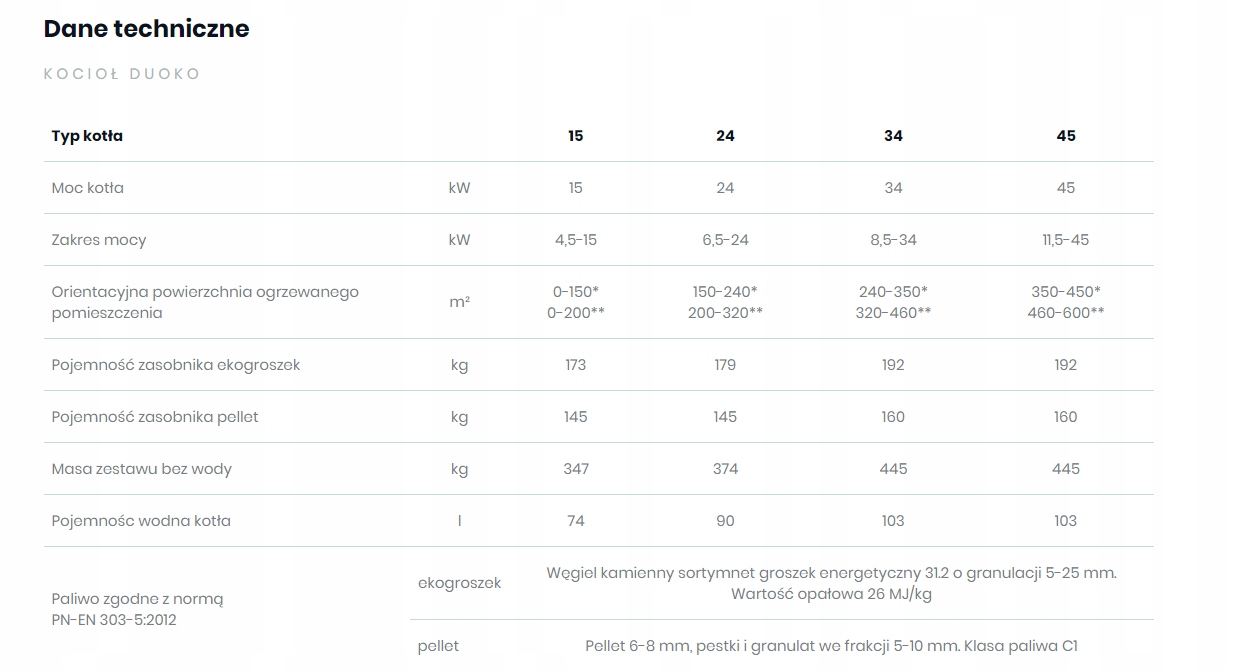The image size is (1258, 671).
Task: Click 'Paliwo zgodne z normą' label
Action: coord(138,599)
